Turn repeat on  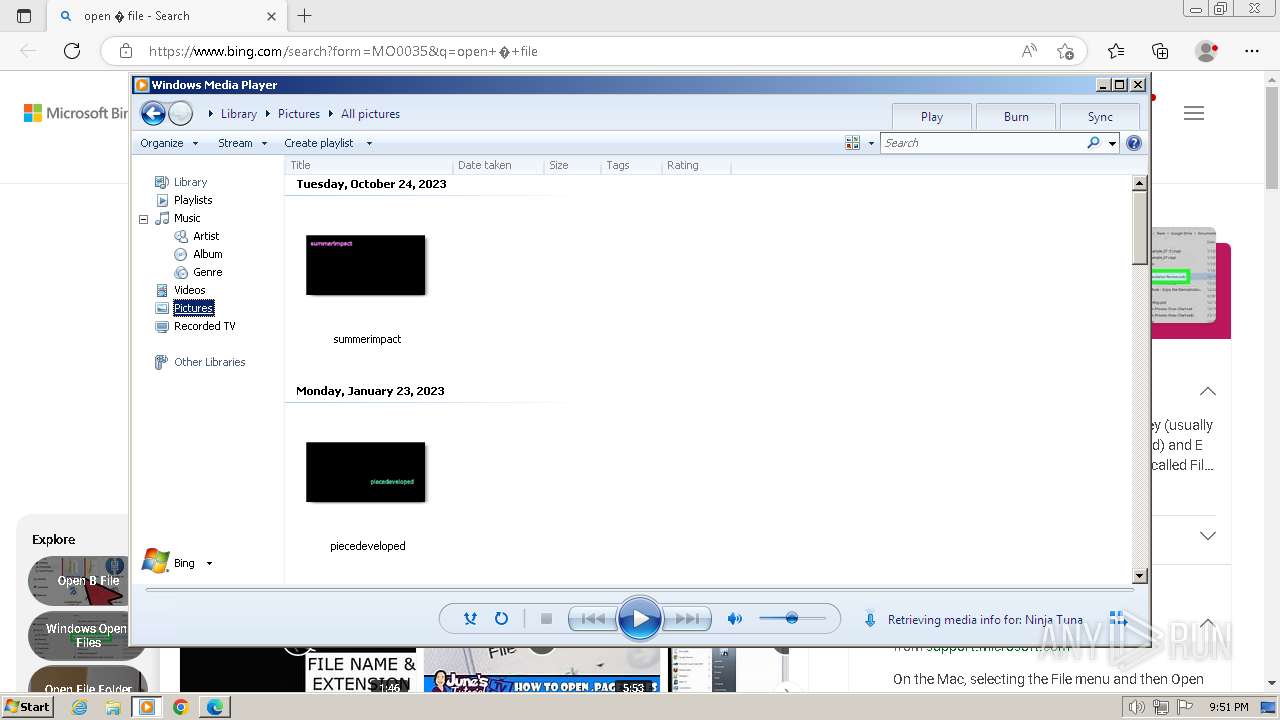(501, 619)
